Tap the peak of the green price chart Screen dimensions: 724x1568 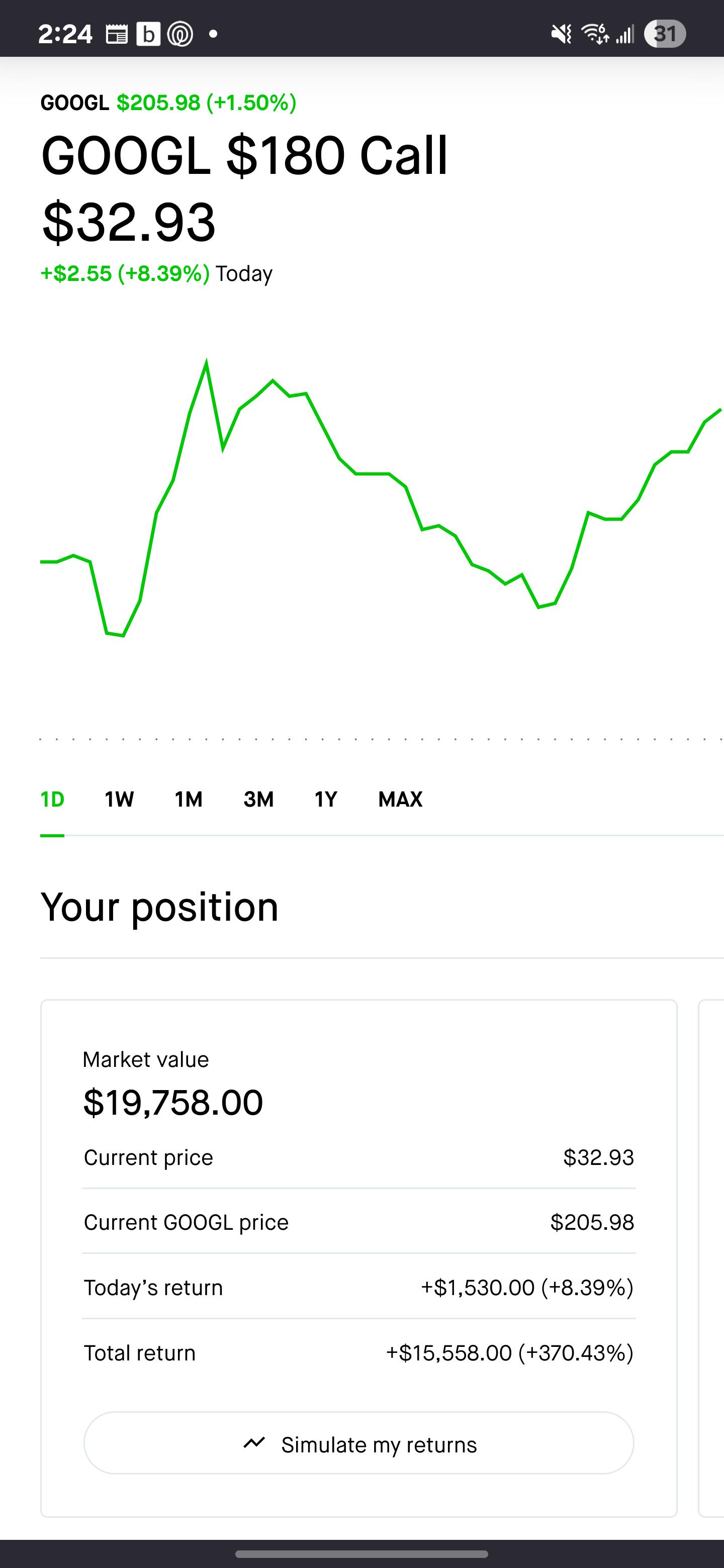click(x=207, y=363)
